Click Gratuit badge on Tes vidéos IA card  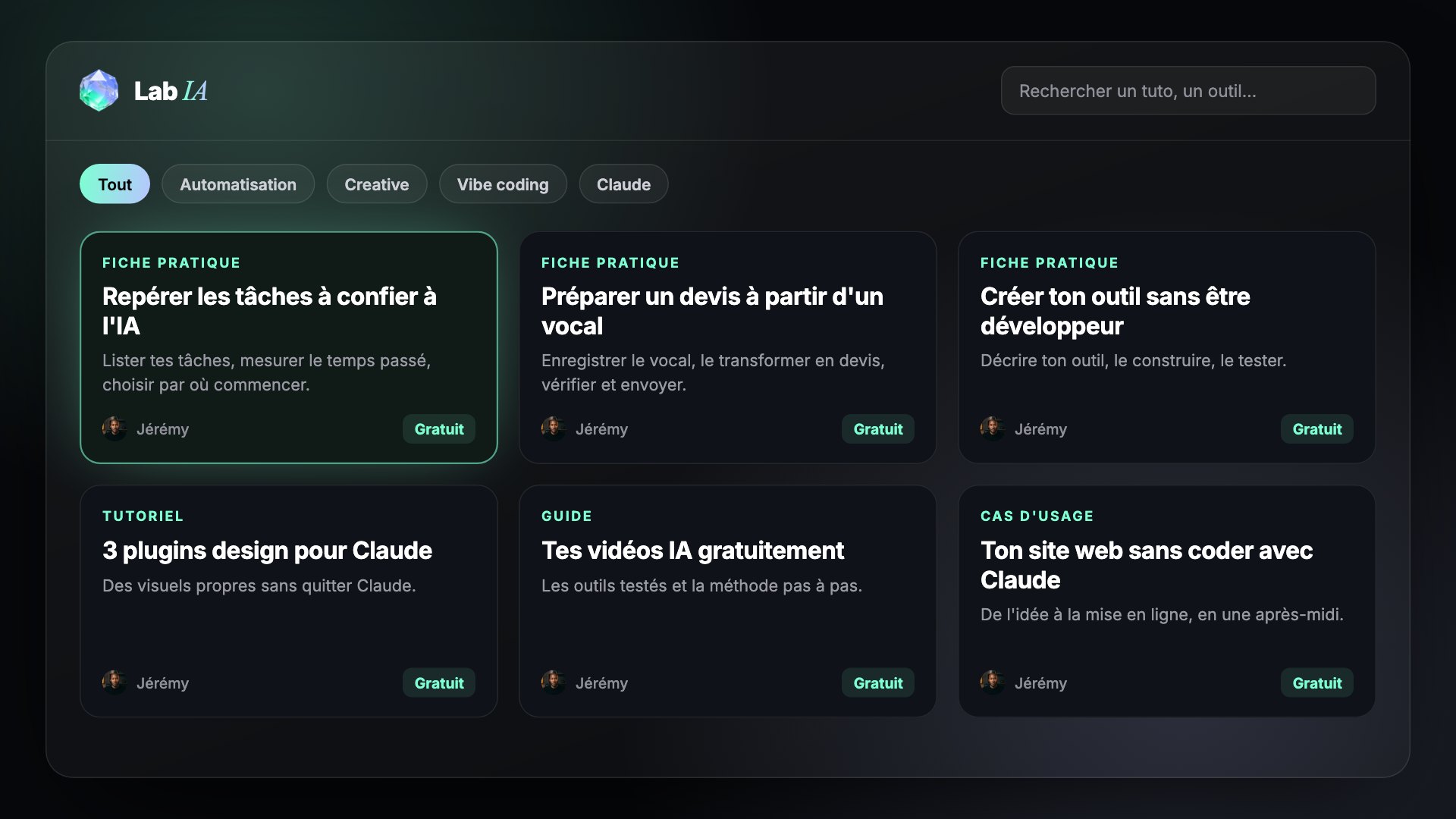click(878, 683)
